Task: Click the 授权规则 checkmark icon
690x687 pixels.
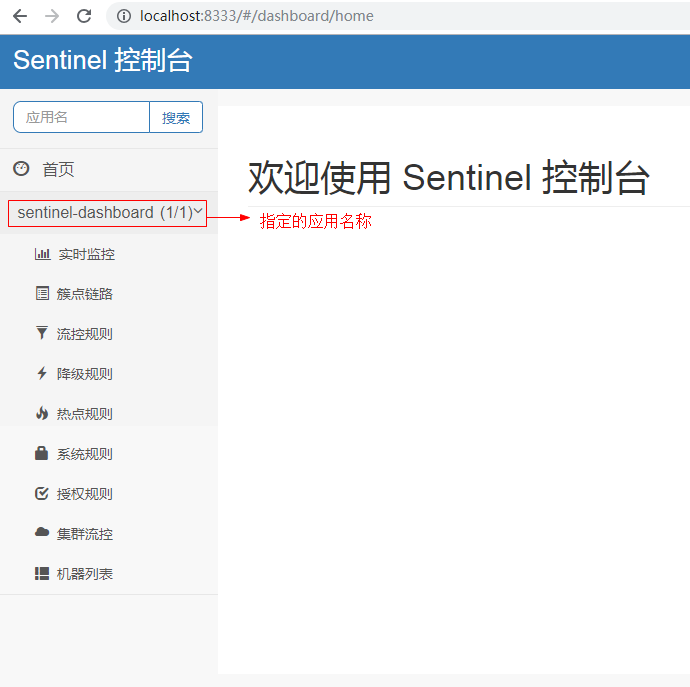Action: point(42,493)
